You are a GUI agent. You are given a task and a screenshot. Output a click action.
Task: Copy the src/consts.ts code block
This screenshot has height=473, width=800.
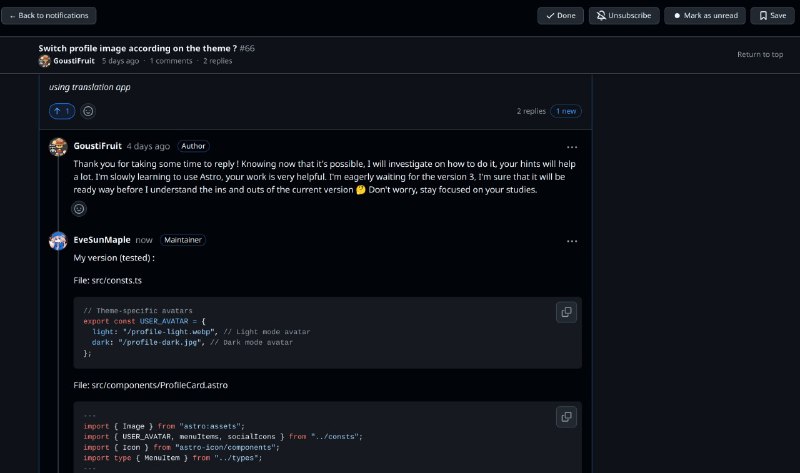pyautogui.click(x=566, y=312)
